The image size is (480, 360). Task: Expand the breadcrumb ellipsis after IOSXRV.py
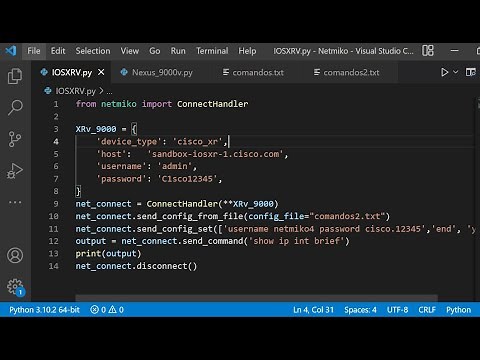coord(109,91)
